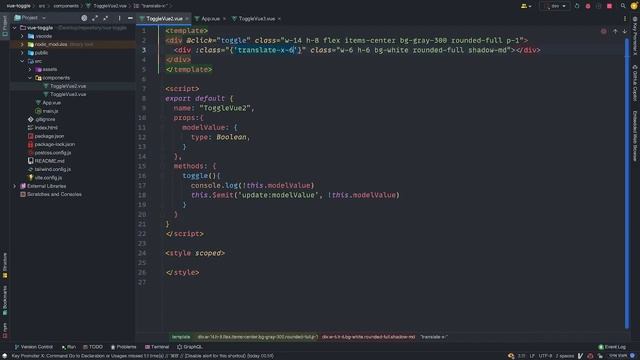Click the yellow user avatar icon

pos(633,6)
